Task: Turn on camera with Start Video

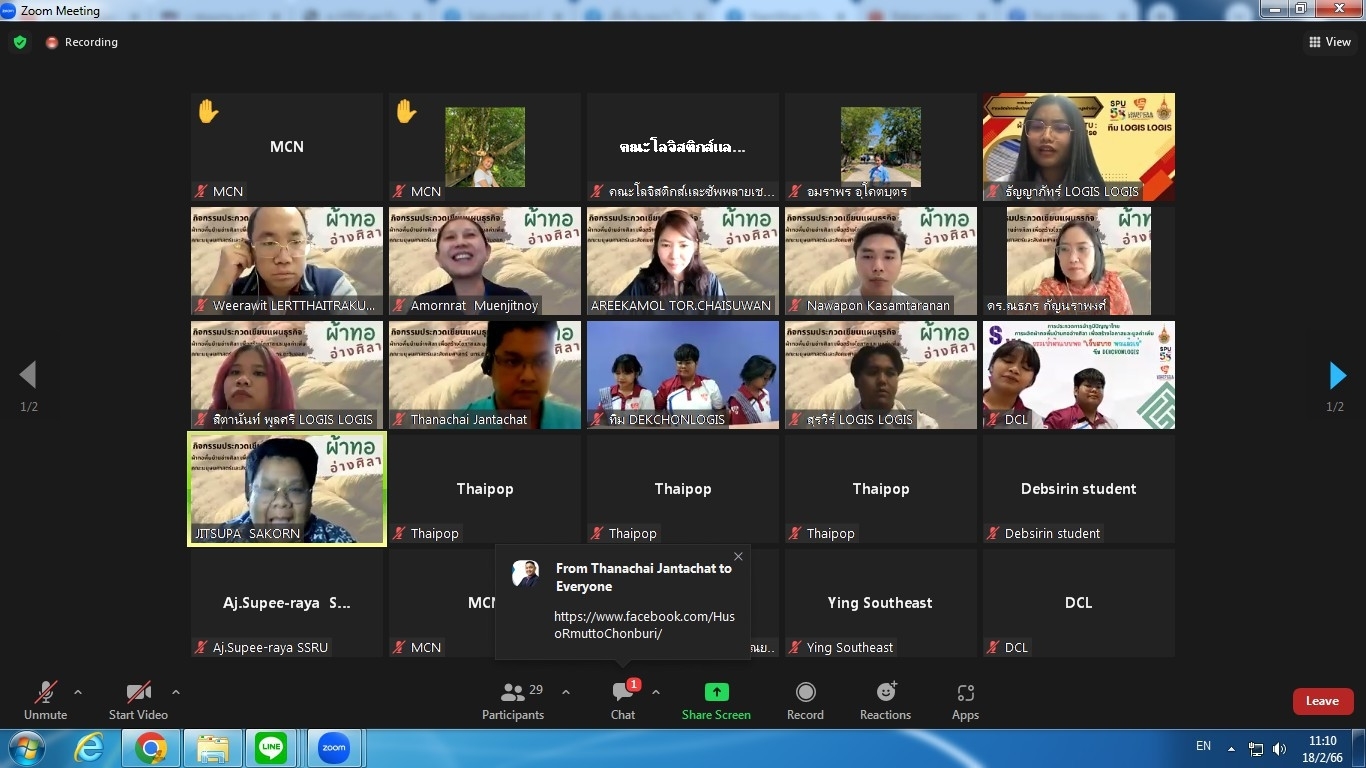Action: pyautogui.click(x=138, y=700)
